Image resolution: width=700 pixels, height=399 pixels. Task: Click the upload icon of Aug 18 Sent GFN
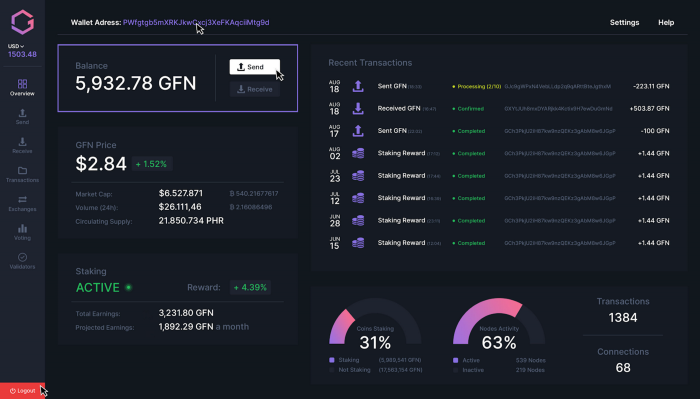click(x=358, y=86)
